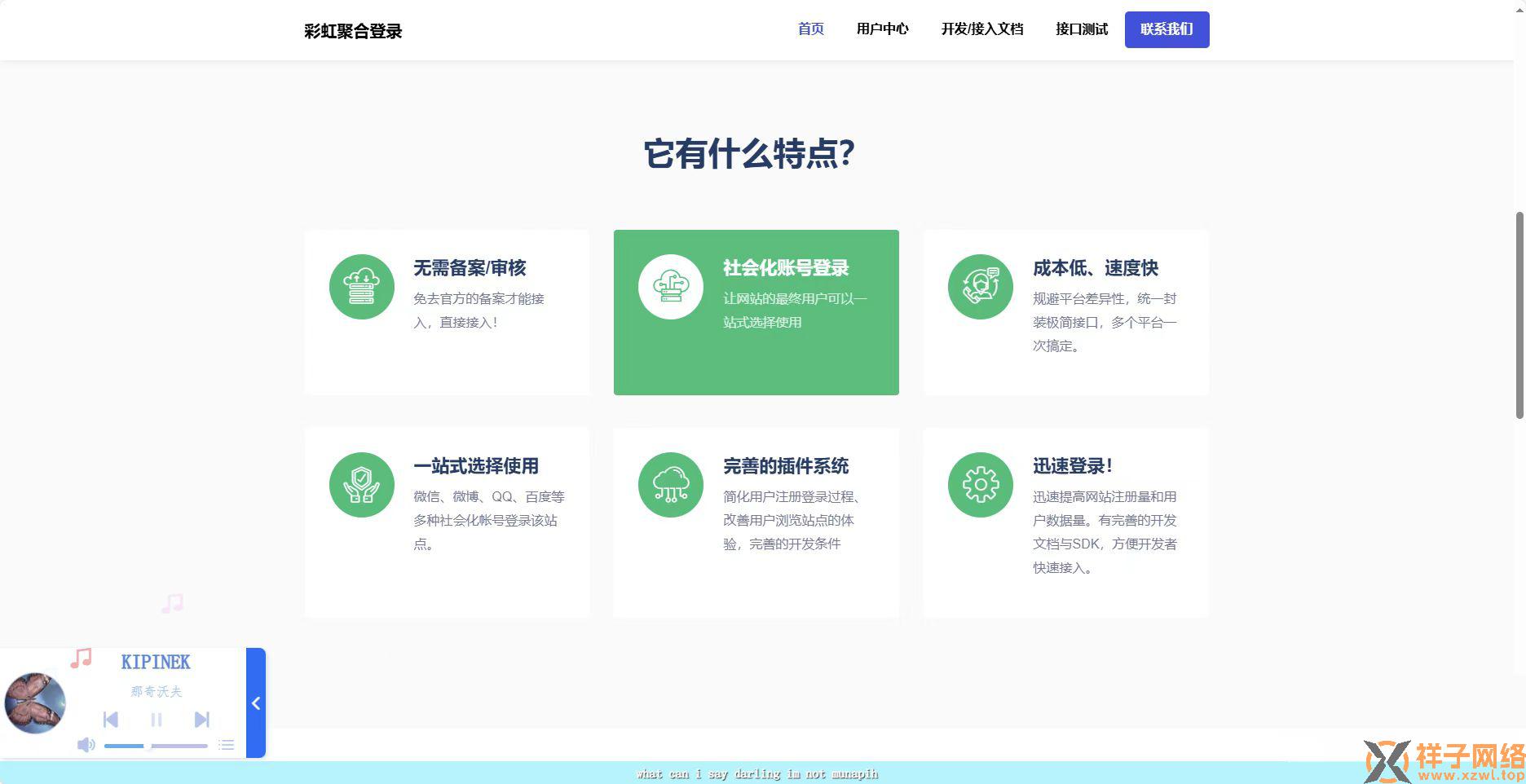Click the butterfly album cover thumbnail
This screenshot has height=784, width=1526.
[x=35, y=703]
